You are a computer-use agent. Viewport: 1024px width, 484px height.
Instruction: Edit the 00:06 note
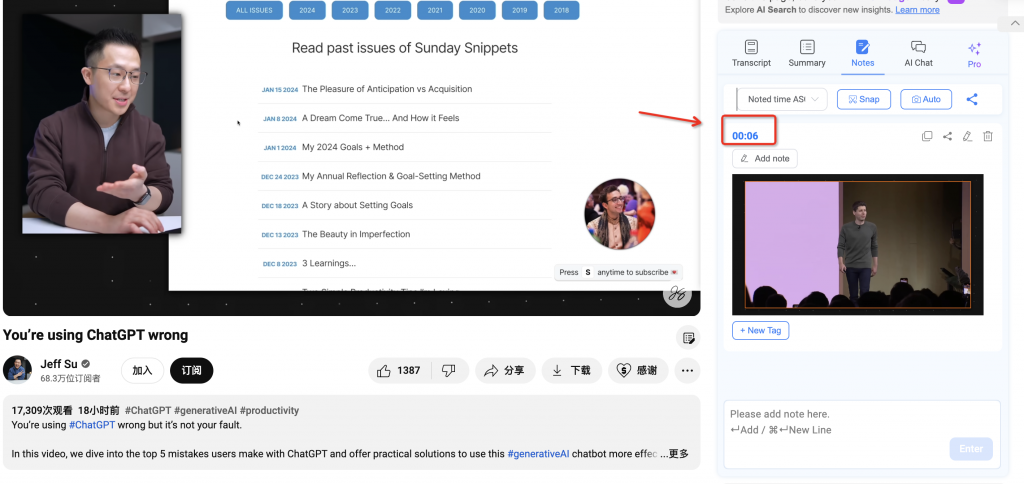tap(967, 136)
